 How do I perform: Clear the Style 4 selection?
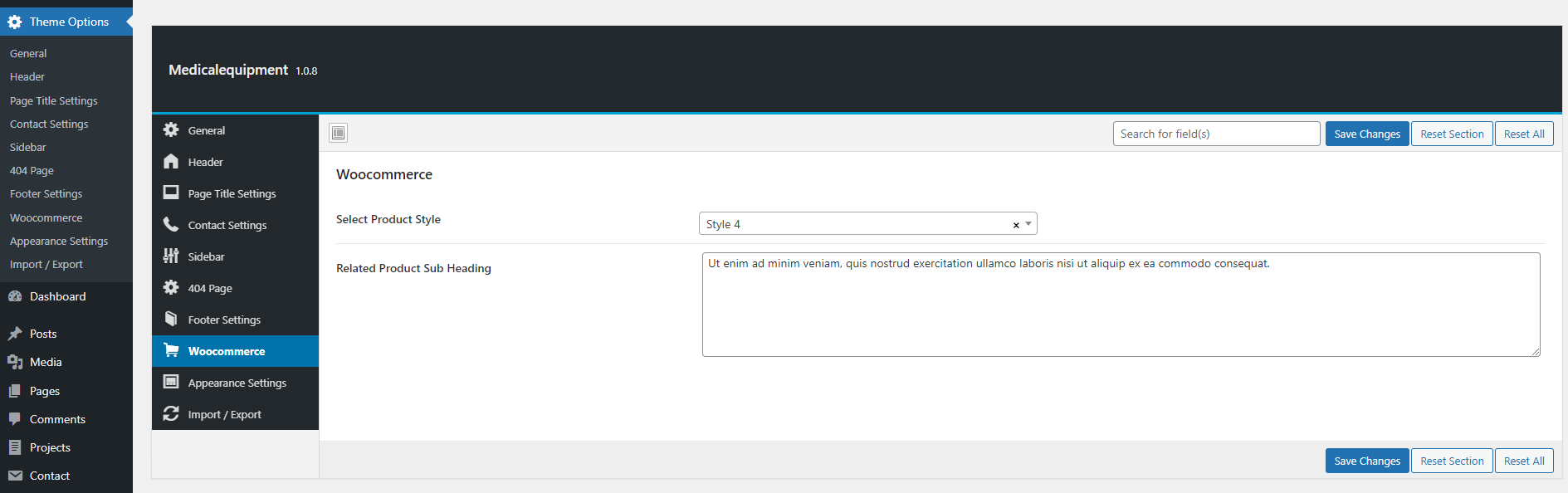pyautogui.click(x=1015, y=225)
